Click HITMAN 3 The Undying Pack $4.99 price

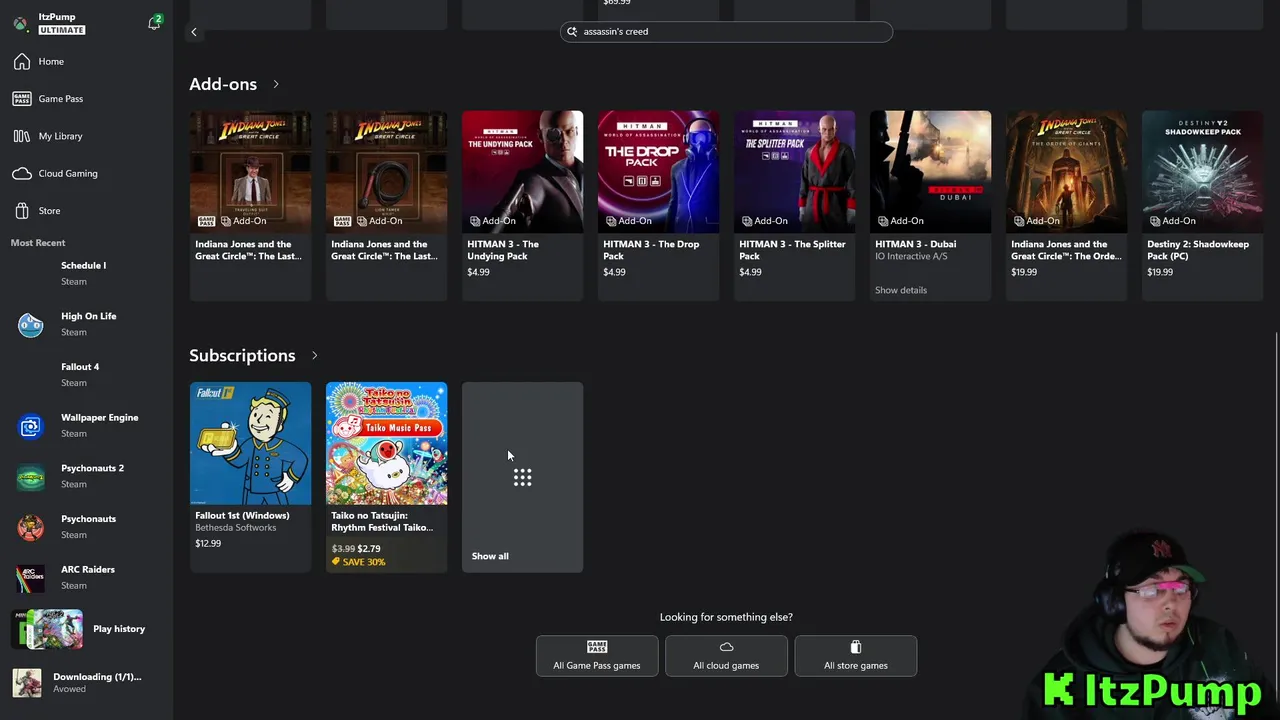[x=478, y=272]
